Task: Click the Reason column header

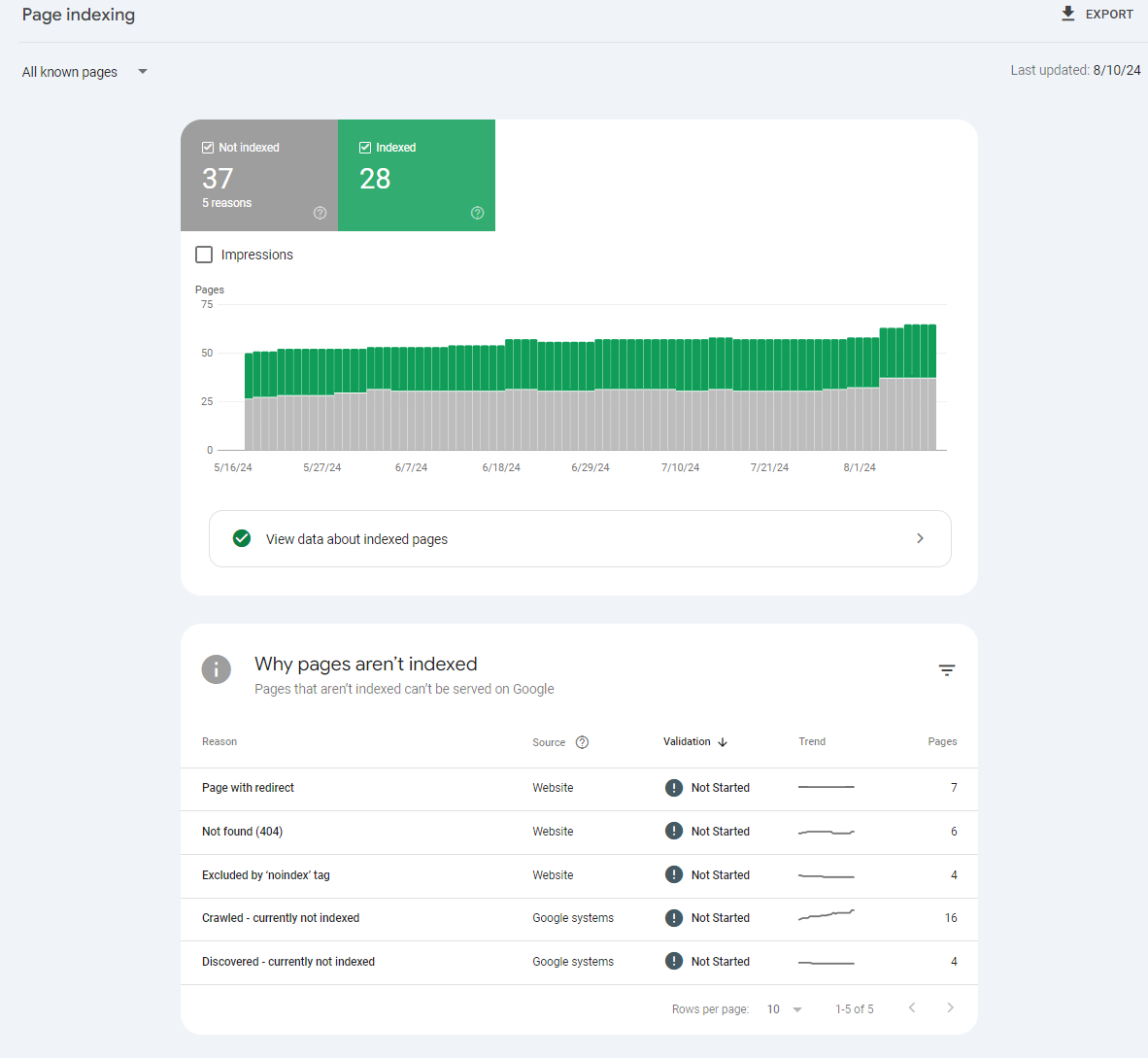Action: (x=219, y=741)
